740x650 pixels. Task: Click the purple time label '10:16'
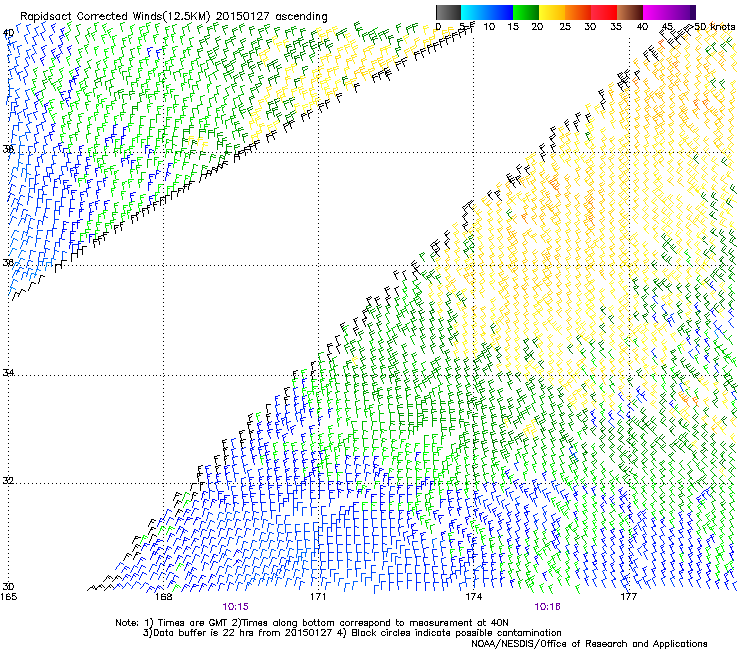(x=547, y=607)
